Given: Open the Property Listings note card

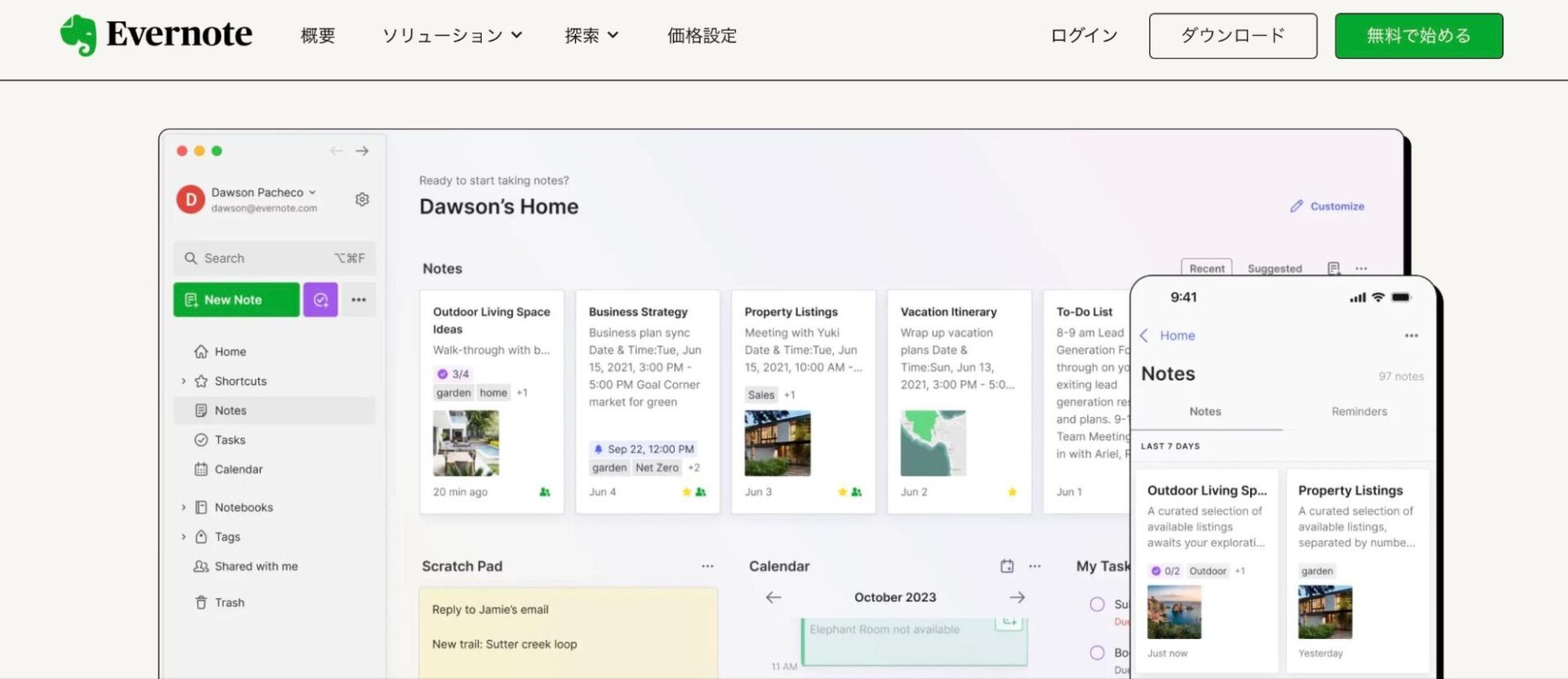Looking at the screenshot, I should coord(804,402).
